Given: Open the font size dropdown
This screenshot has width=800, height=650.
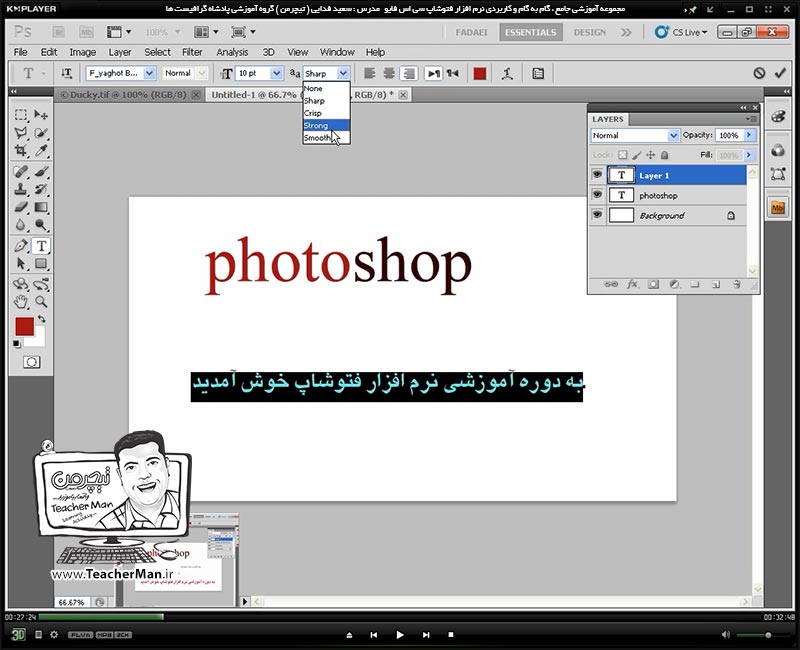Looking at the screenshot, I should coord(276,73).
